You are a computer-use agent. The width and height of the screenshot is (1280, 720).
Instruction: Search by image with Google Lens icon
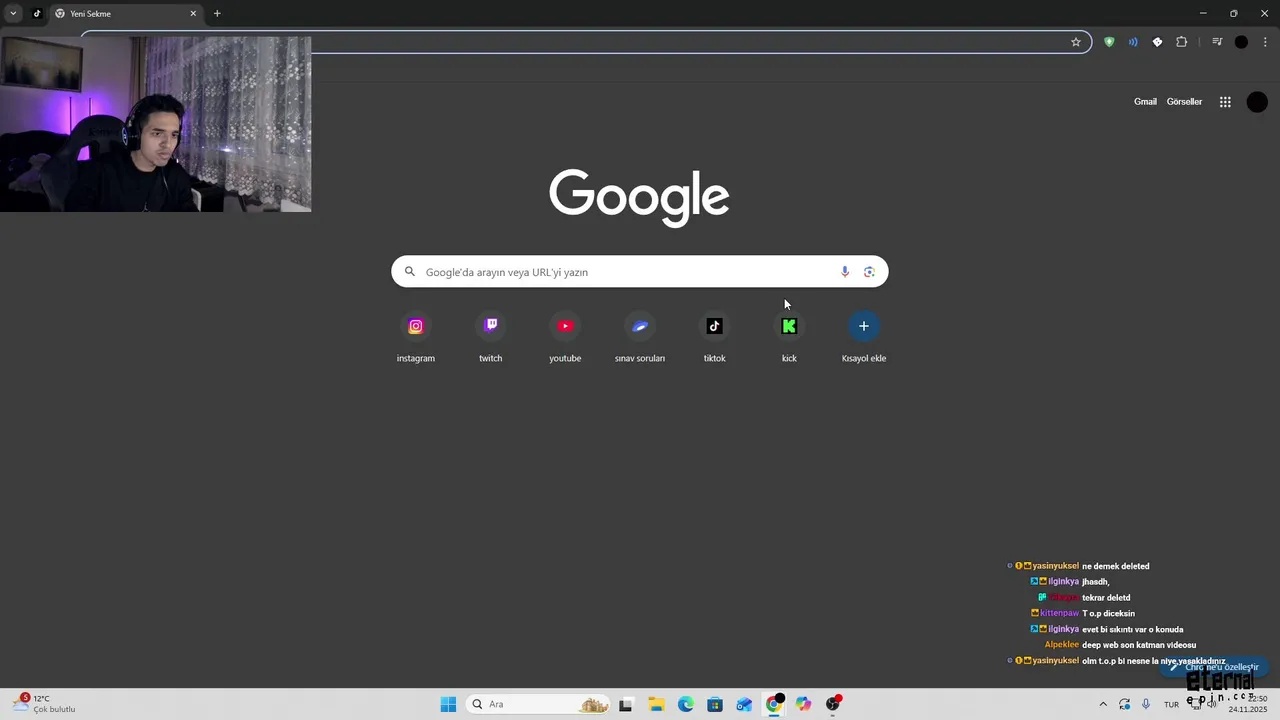869,272
